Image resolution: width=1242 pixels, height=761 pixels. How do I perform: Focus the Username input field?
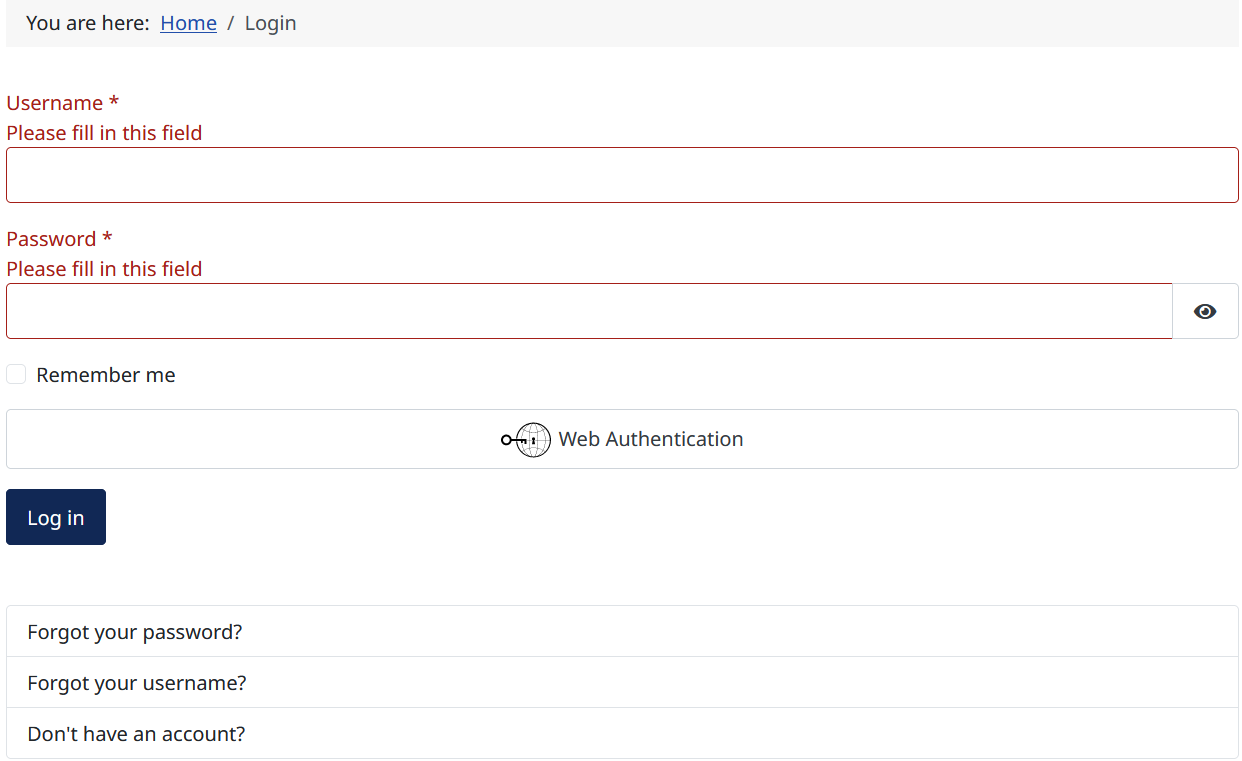coord(622,175)
